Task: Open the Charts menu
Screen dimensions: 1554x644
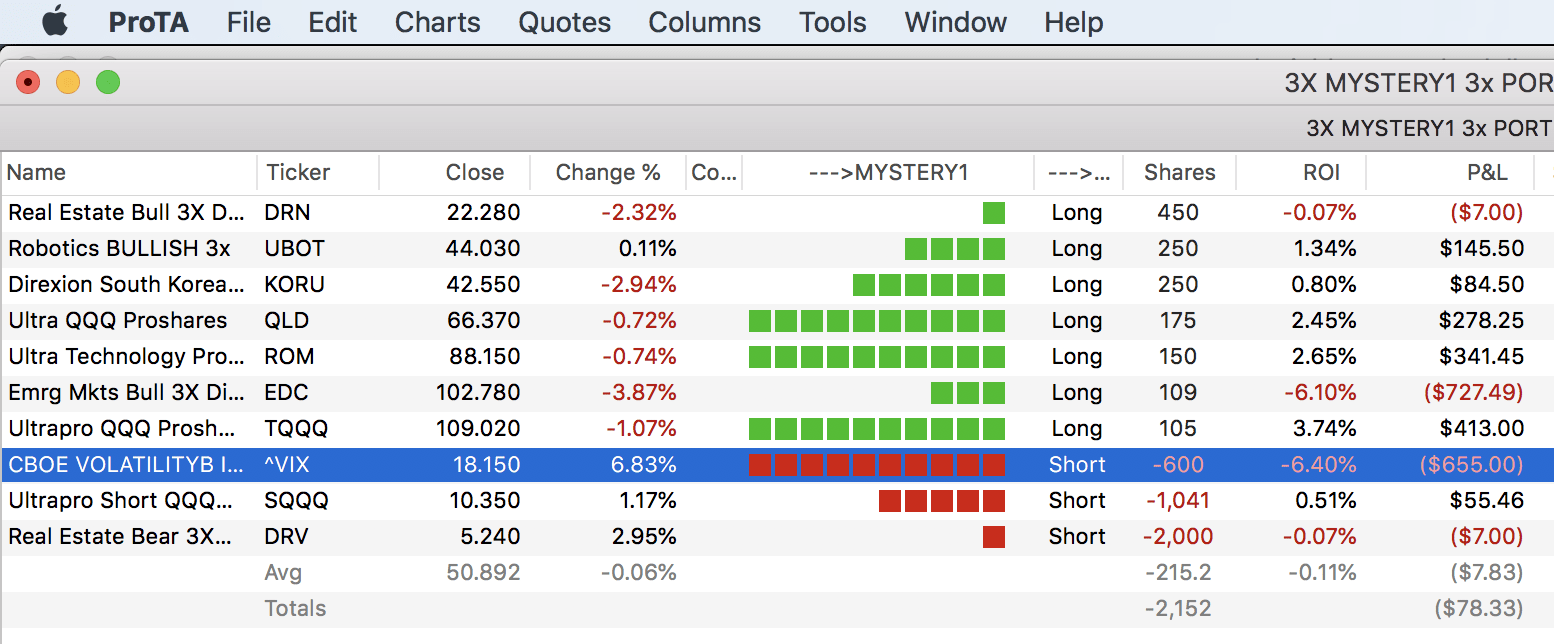Action: pos(437,22)
